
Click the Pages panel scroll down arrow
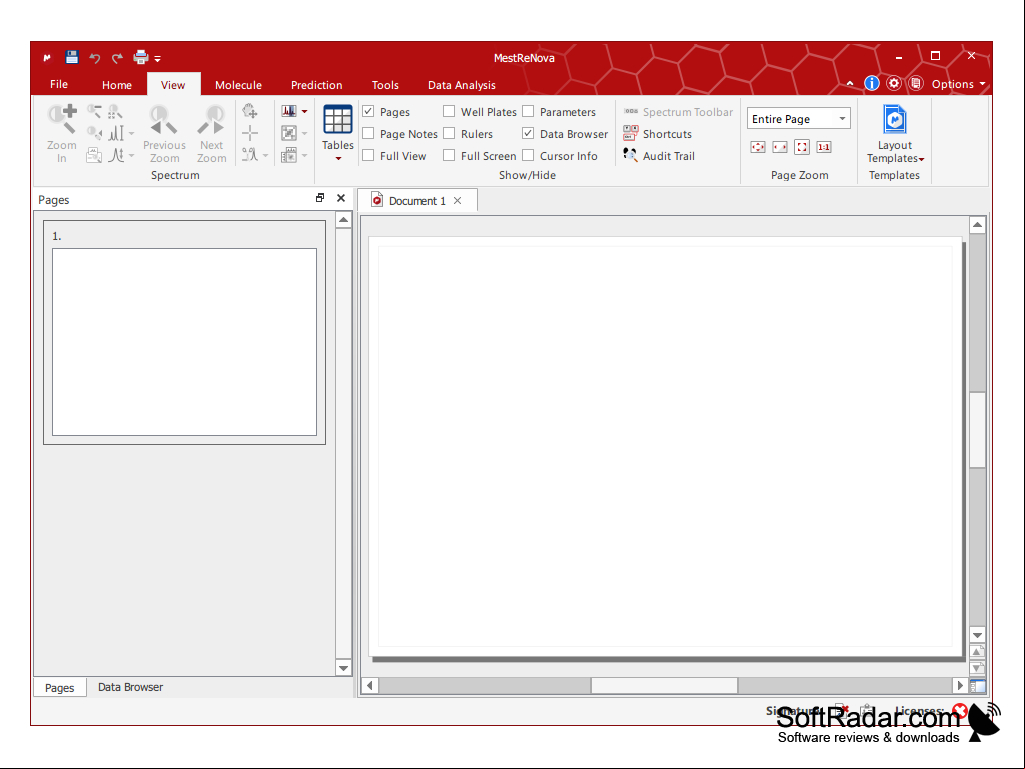(x=343, y=668)
